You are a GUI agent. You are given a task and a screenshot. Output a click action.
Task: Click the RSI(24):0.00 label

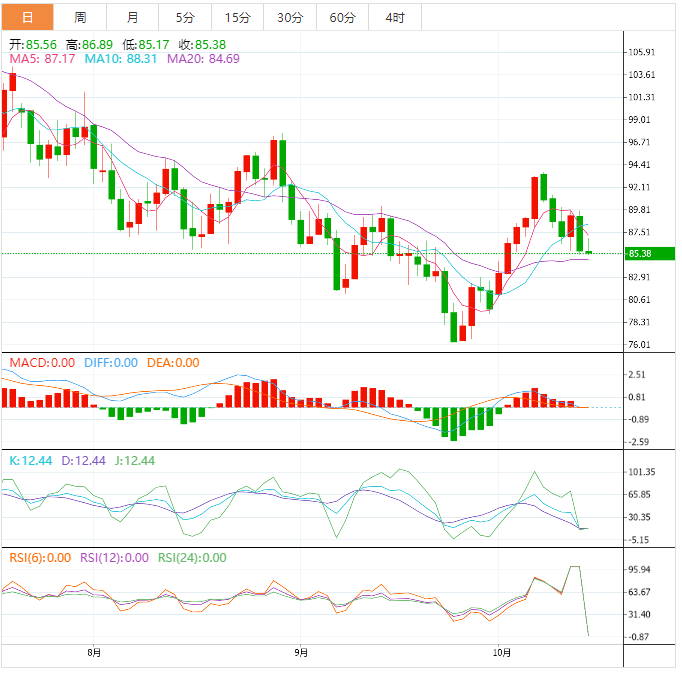click(x=192, y=558)
